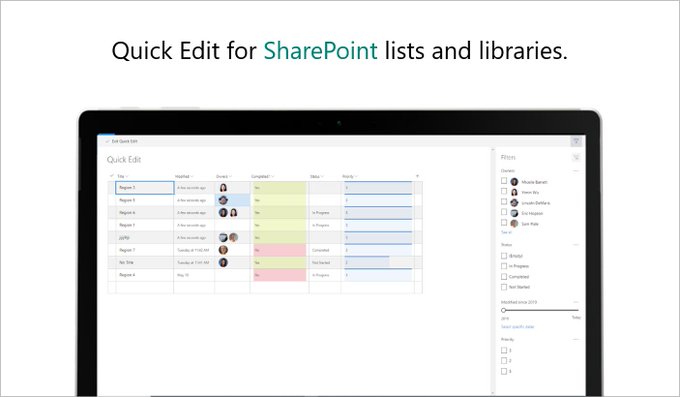The height and width of the screenshot is (397, 680).
Task: Open the Title column header dropdown
Action: pyautogui.click(x=123, y=176)
